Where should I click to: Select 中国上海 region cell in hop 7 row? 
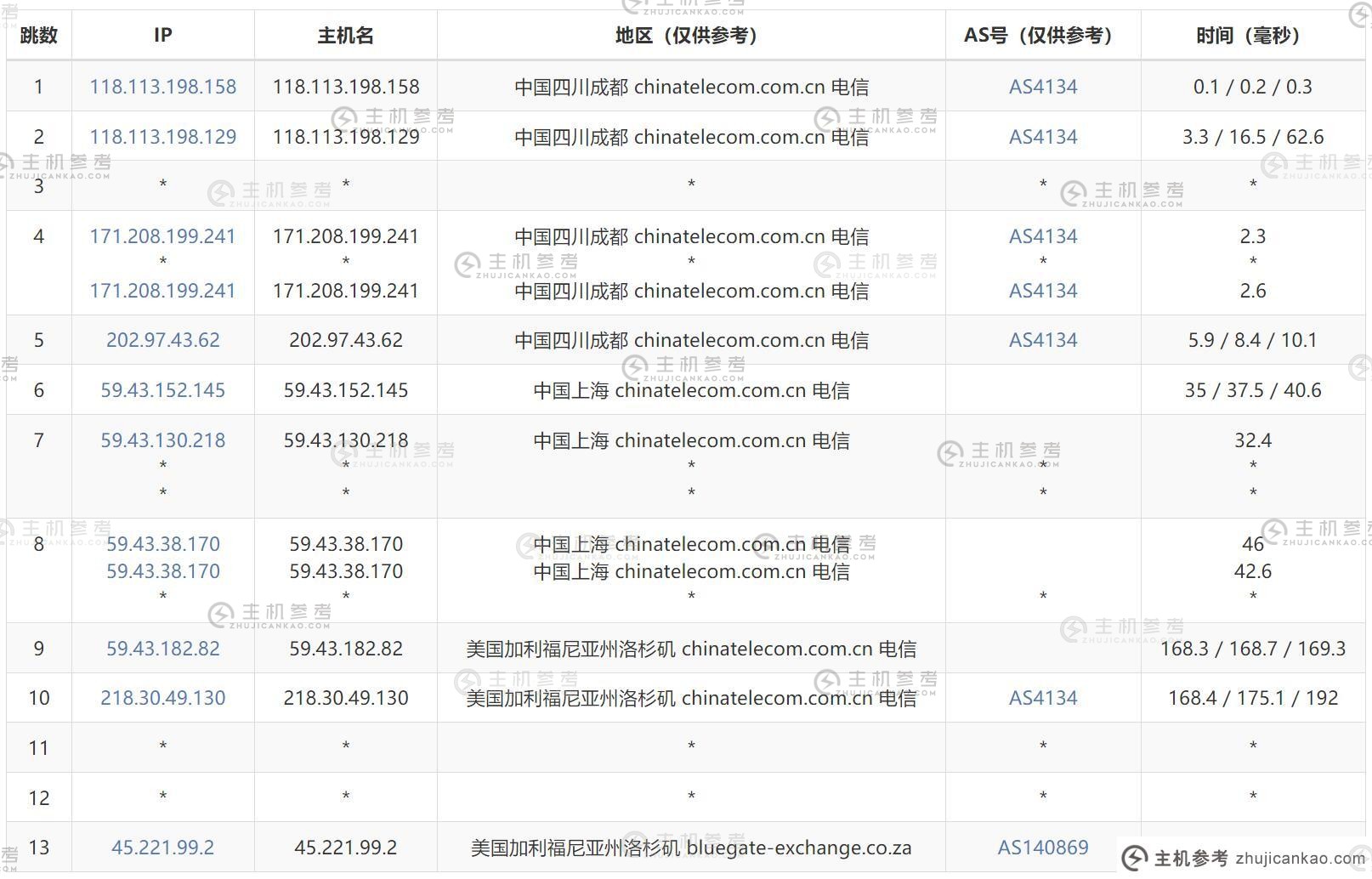(691, 440)
